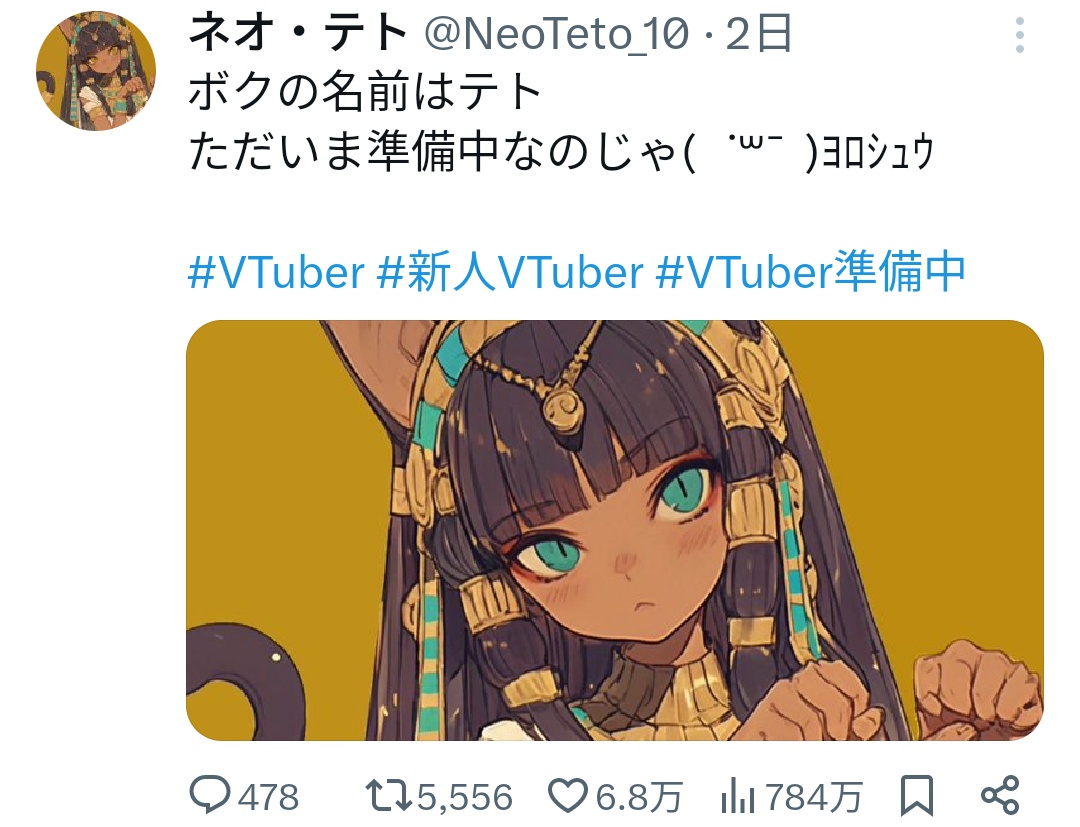Click the reply speech bubble icon

209,795
